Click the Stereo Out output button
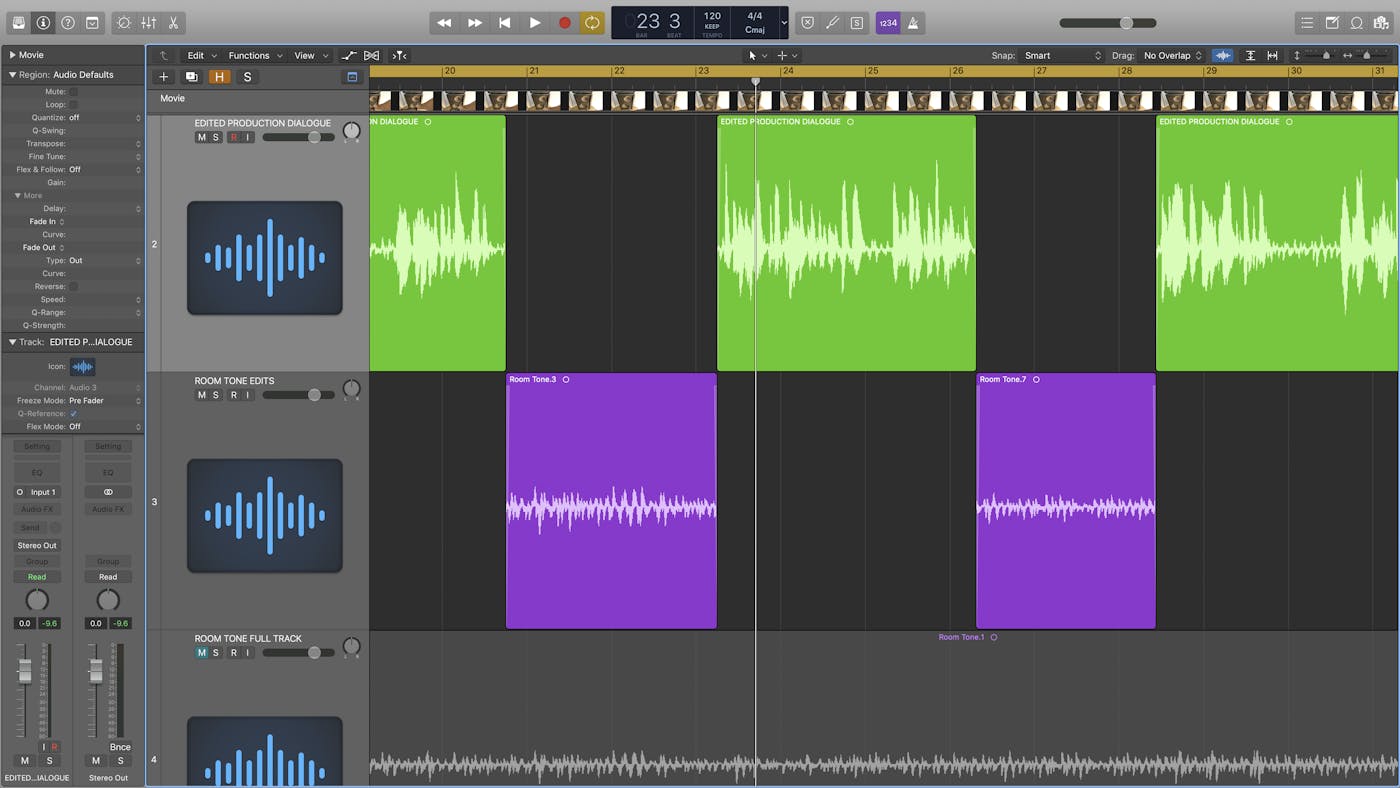The height and width of the screenshot is (788, 1400). click(x=37, y=545)
